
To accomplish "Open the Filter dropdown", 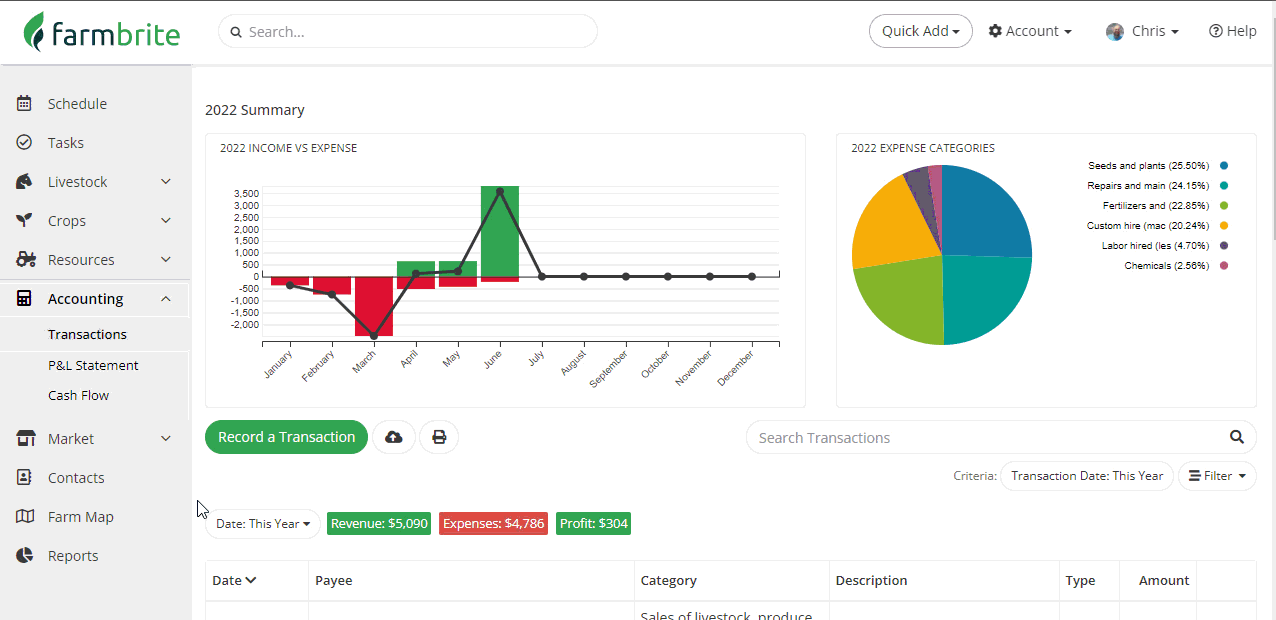I will 1217,476.
